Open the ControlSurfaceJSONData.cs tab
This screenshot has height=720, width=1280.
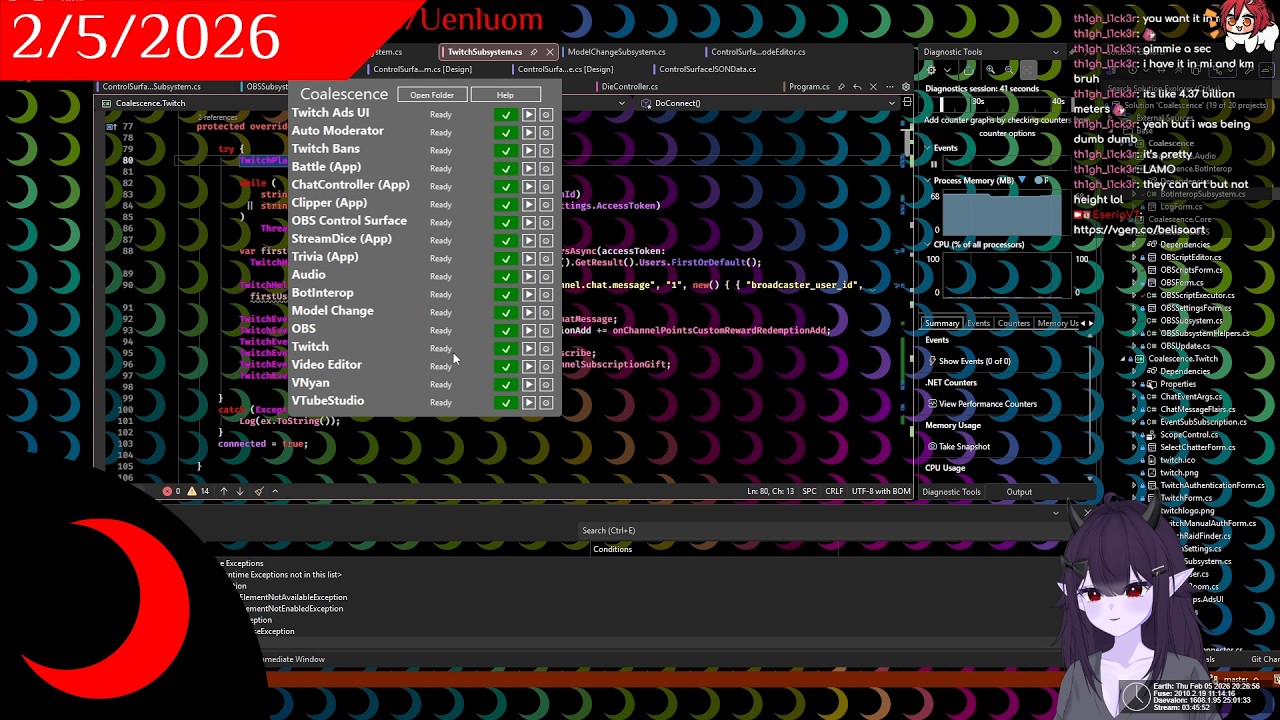click(707, 70)
